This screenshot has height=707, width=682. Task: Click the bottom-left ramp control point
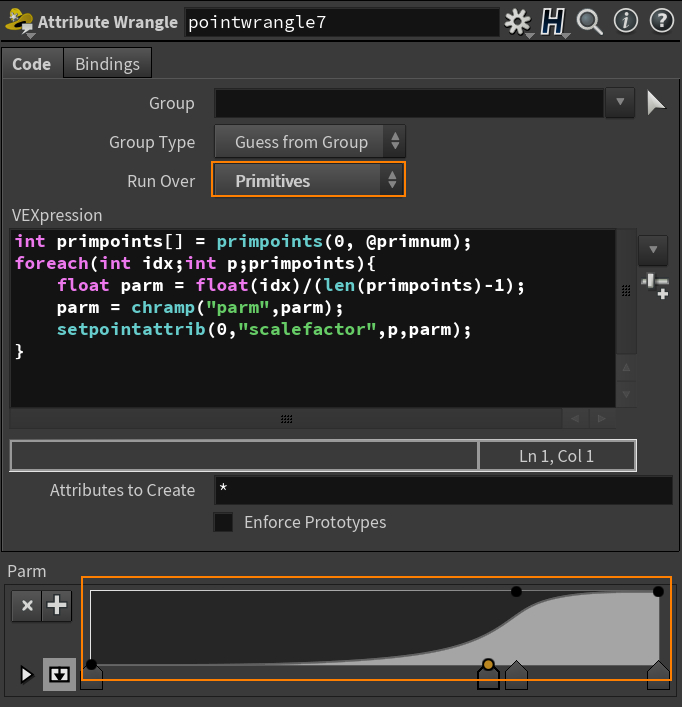(92, 664)
